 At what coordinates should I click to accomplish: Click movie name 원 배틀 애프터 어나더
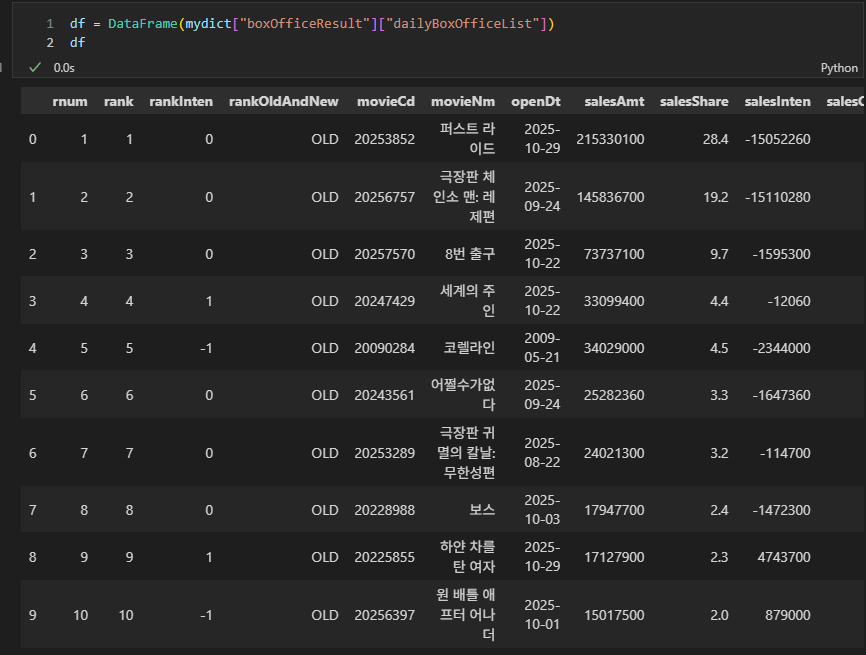click(466, 614)
